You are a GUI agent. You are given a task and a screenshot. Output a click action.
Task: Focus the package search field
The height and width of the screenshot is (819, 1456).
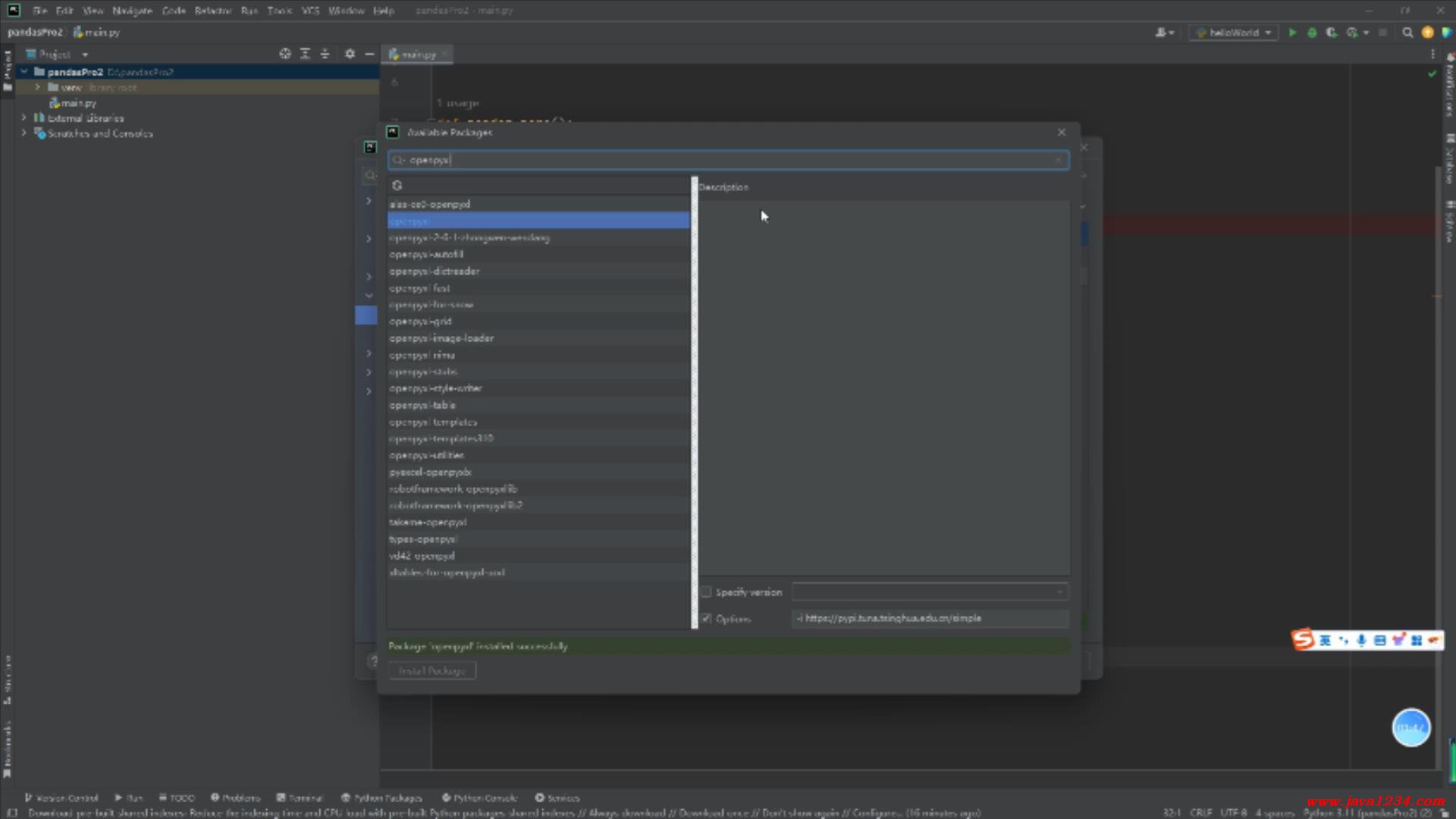[x=728, y=160]
